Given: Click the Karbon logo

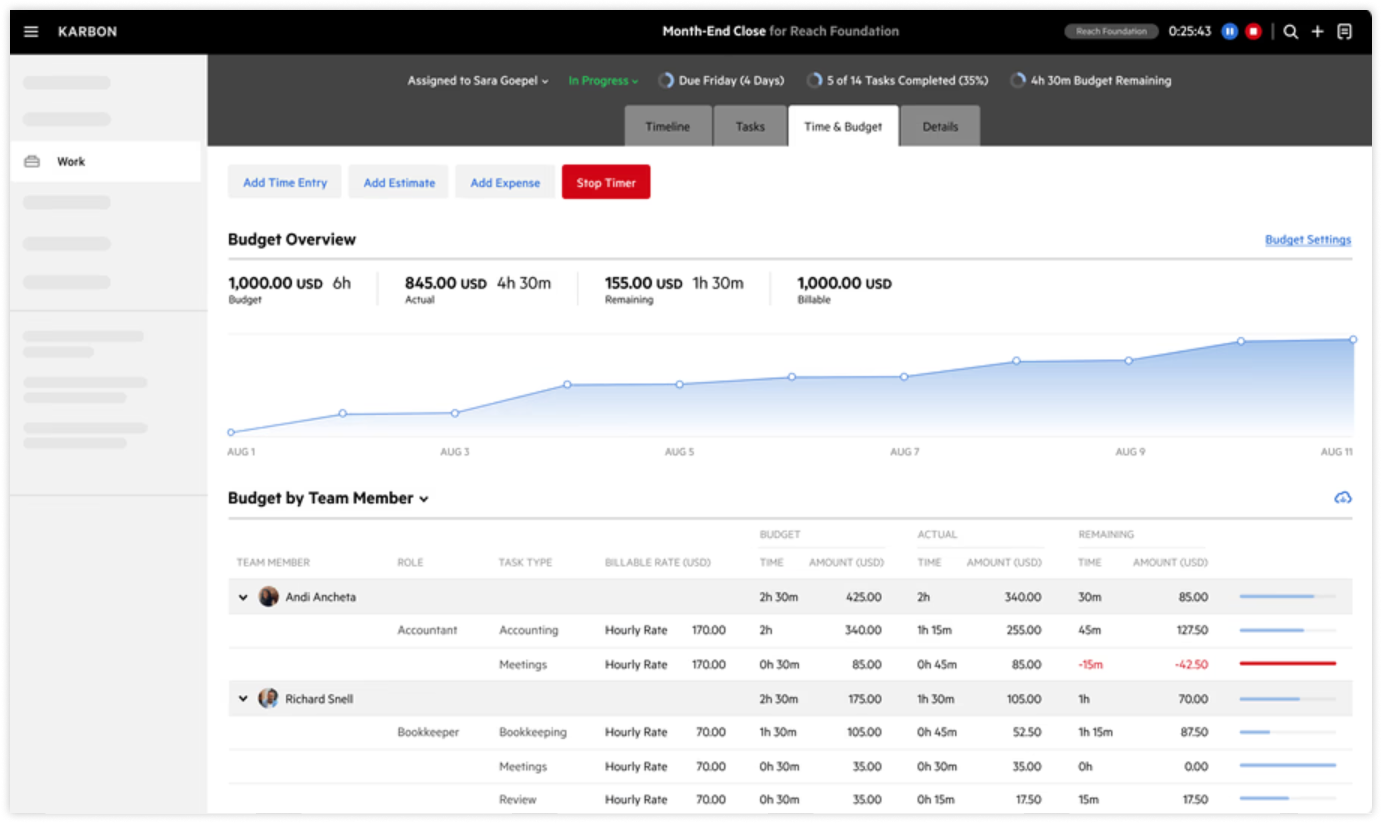Looking at the screenshot, I should coord(87,32).
